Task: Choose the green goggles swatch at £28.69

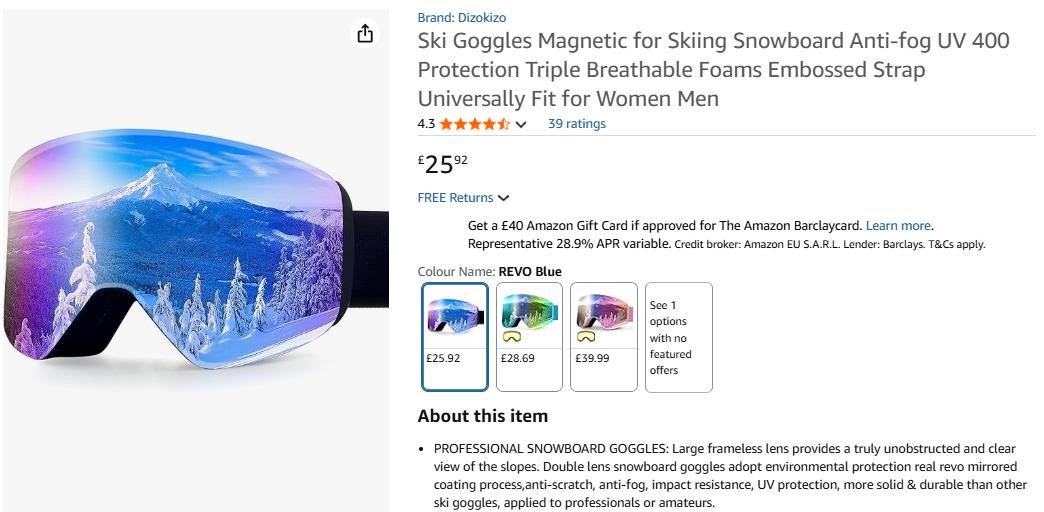Action: tap(529, 337)
